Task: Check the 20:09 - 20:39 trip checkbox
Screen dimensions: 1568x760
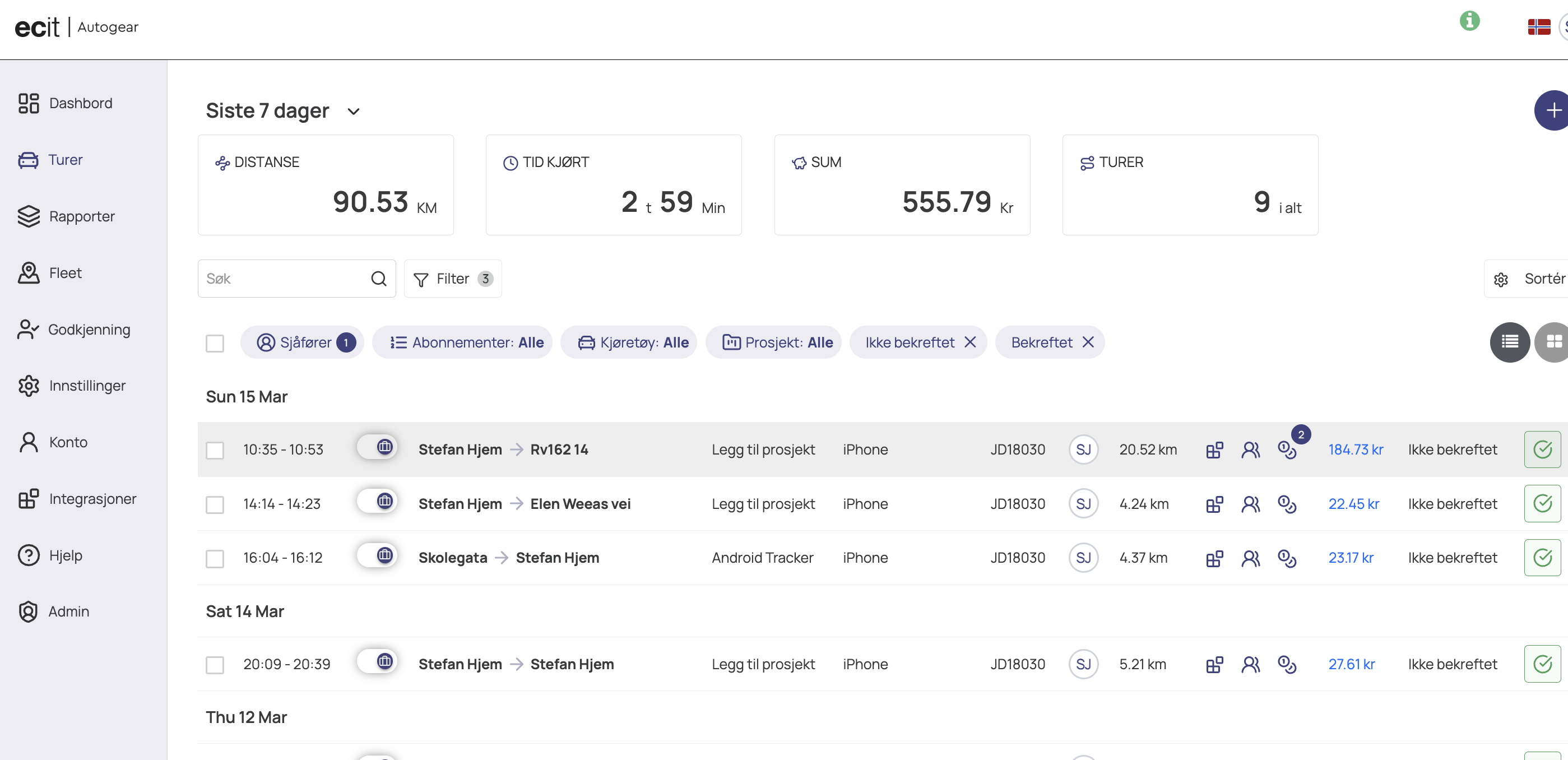Action: pyautogui.click(x=215, y=664)
